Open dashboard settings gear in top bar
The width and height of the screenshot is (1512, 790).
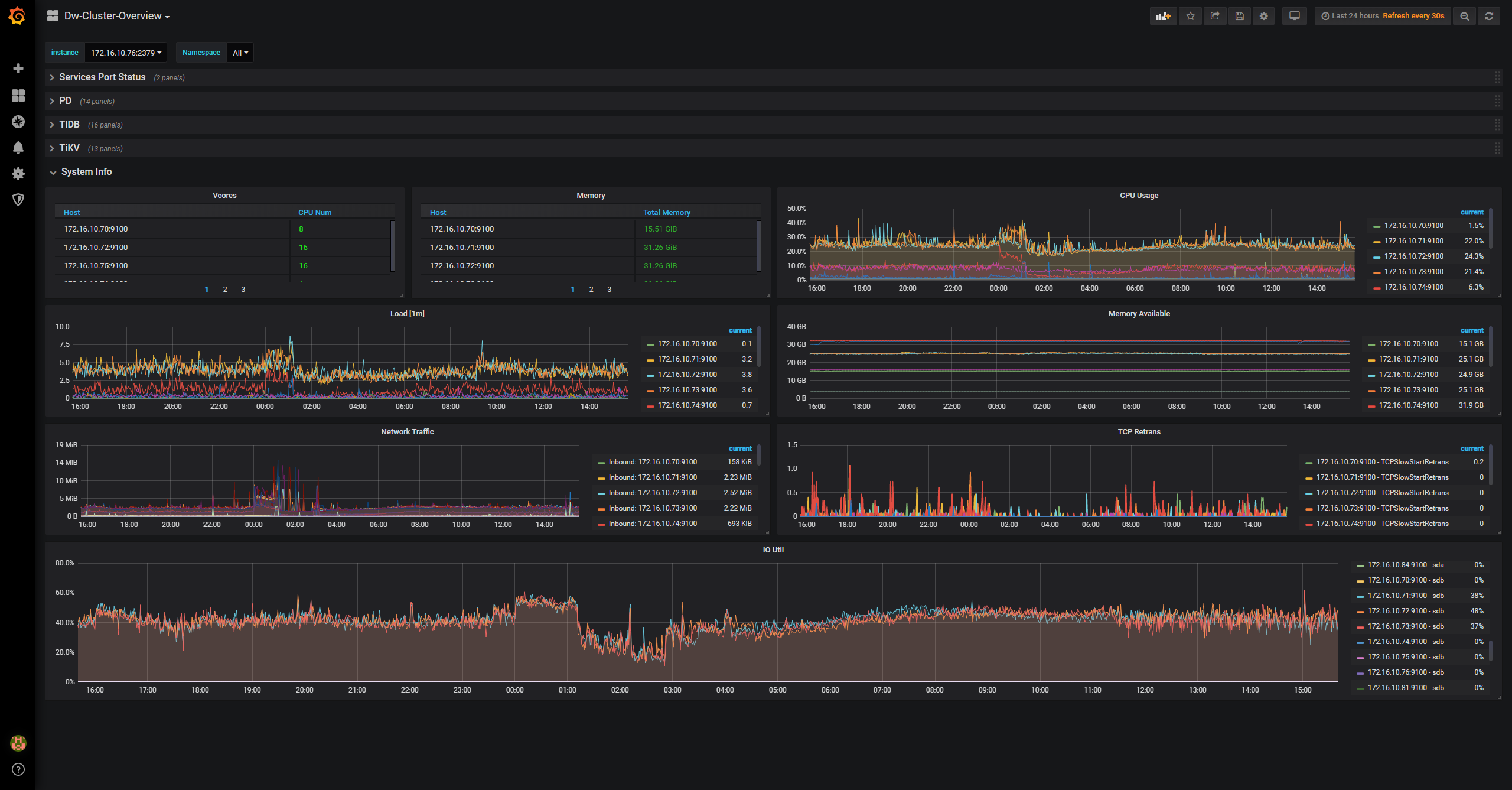pyautogui.click(x=1263, y=16)
